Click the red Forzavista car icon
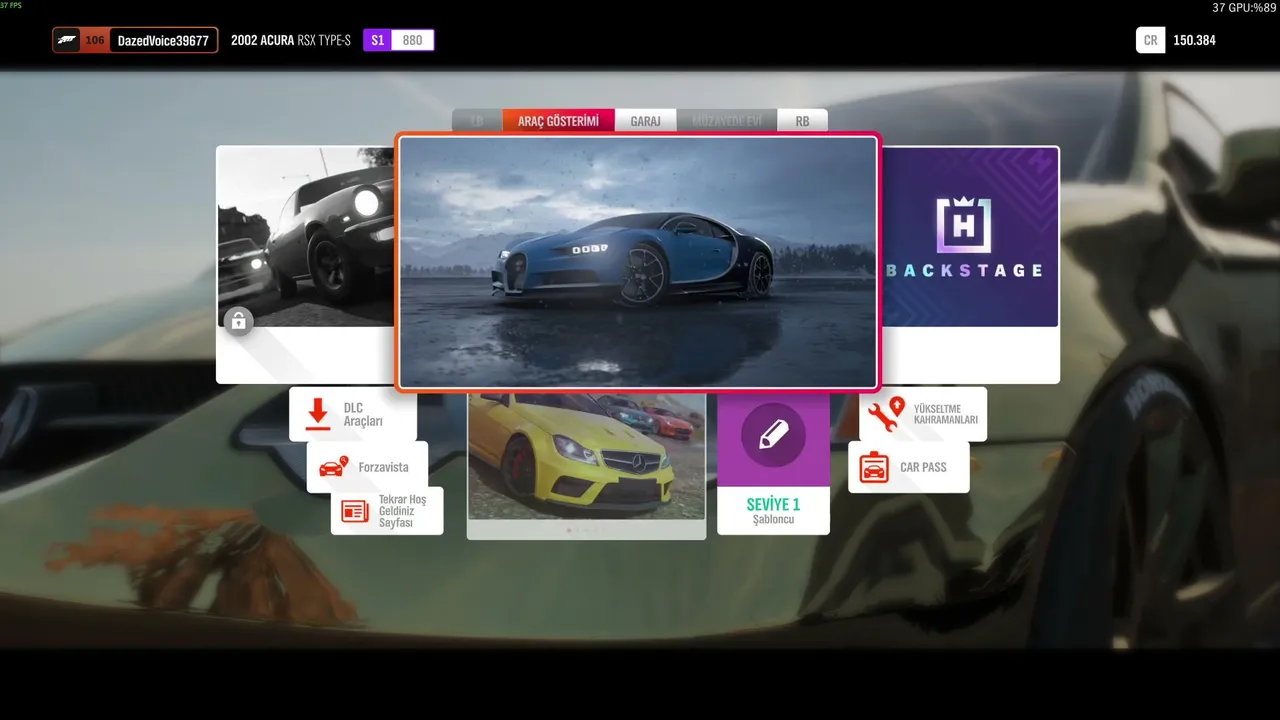This screenshot has height=720, width=1280. [x=333, y=467]
